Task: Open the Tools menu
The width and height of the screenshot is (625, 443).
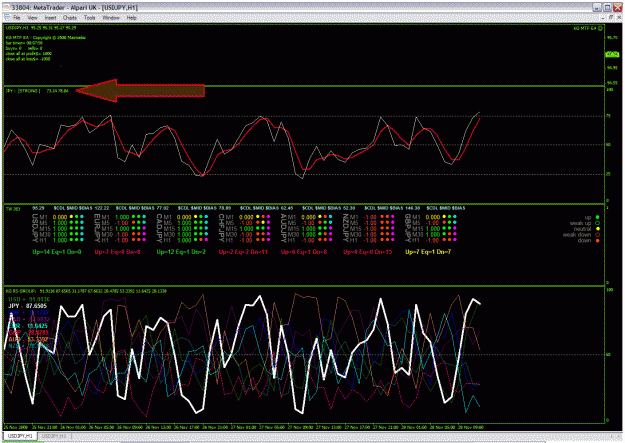Action: point(90,18)
